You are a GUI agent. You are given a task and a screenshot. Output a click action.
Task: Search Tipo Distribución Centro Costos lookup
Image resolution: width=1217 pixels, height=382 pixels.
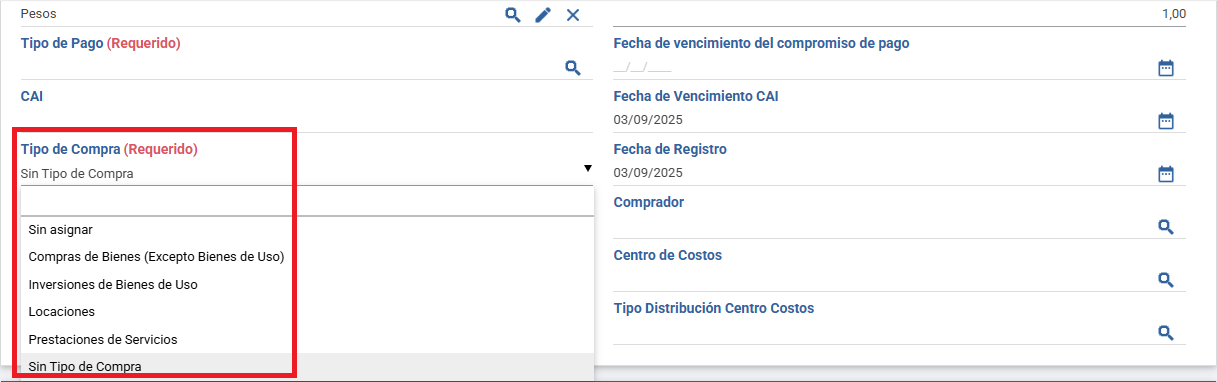1165,332
